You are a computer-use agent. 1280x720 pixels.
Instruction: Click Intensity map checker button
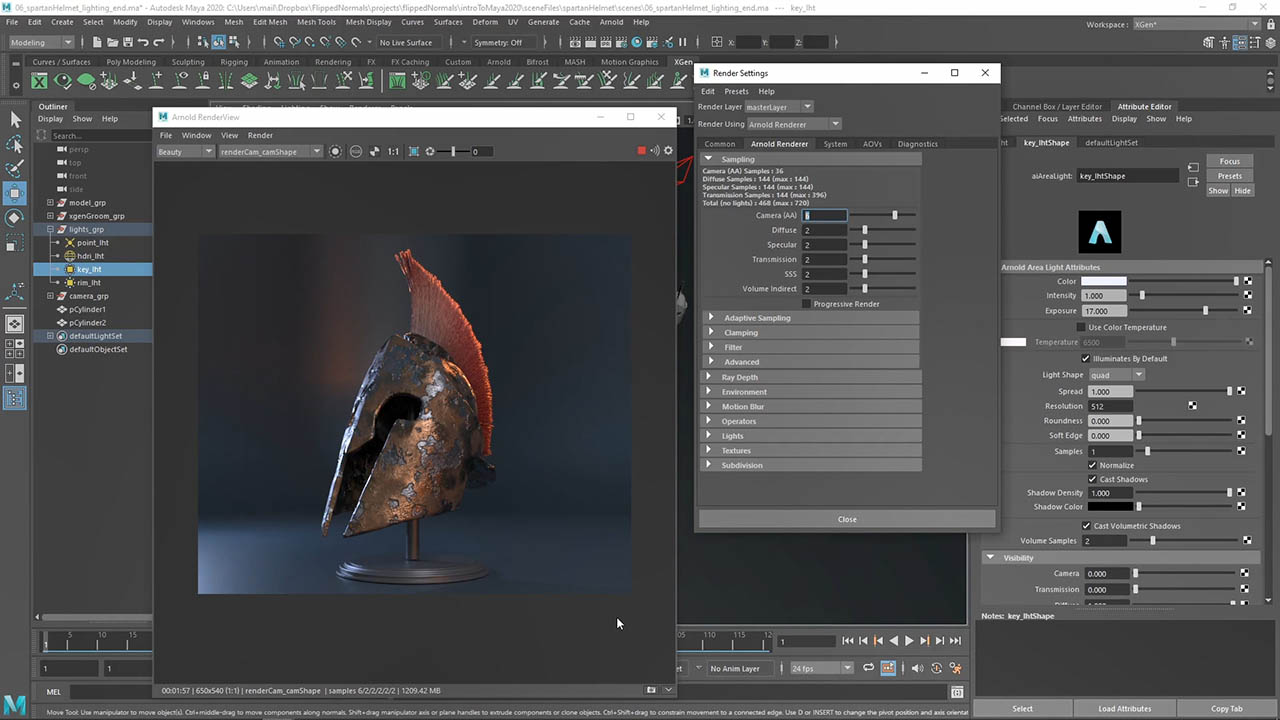click(x=1248, y=296)
